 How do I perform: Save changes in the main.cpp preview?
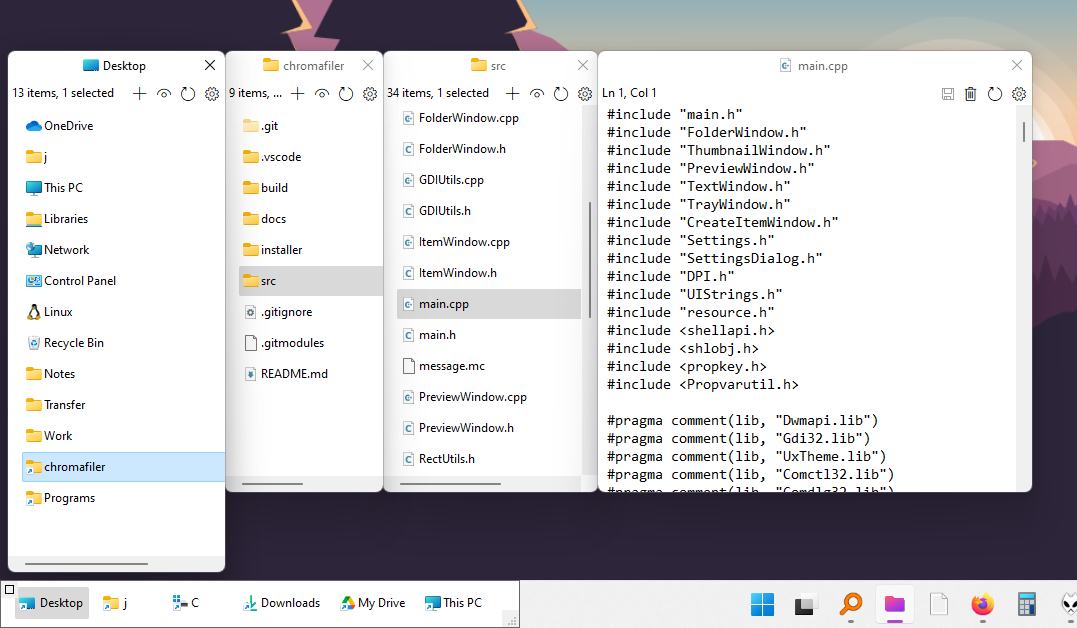[x=947, y=92]
